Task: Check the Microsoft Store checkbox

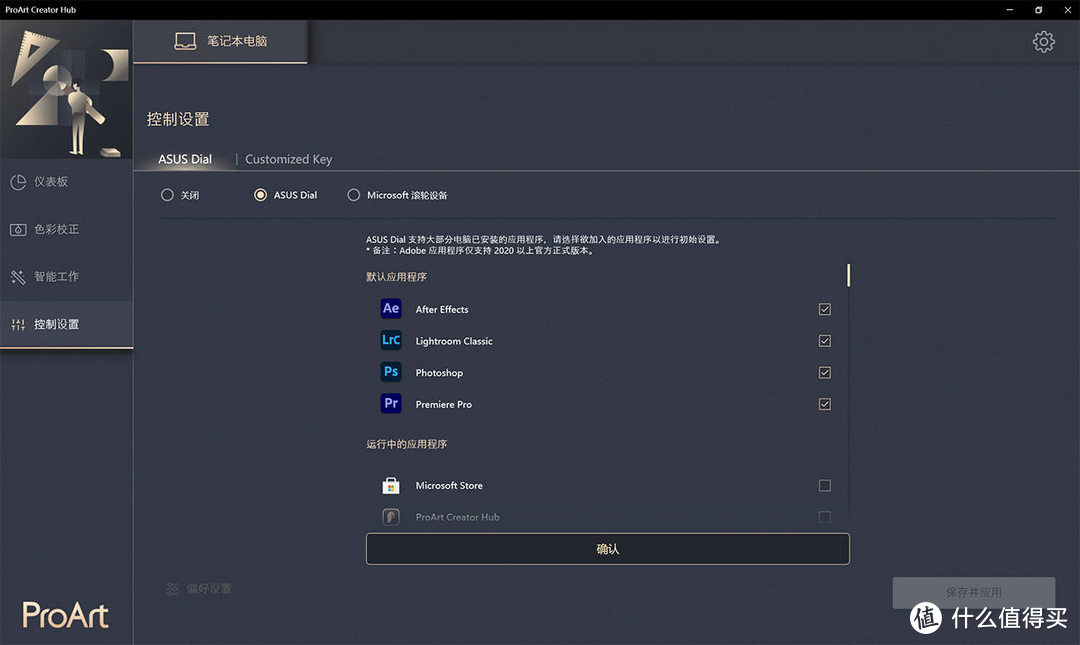Action: click(824, 486)
